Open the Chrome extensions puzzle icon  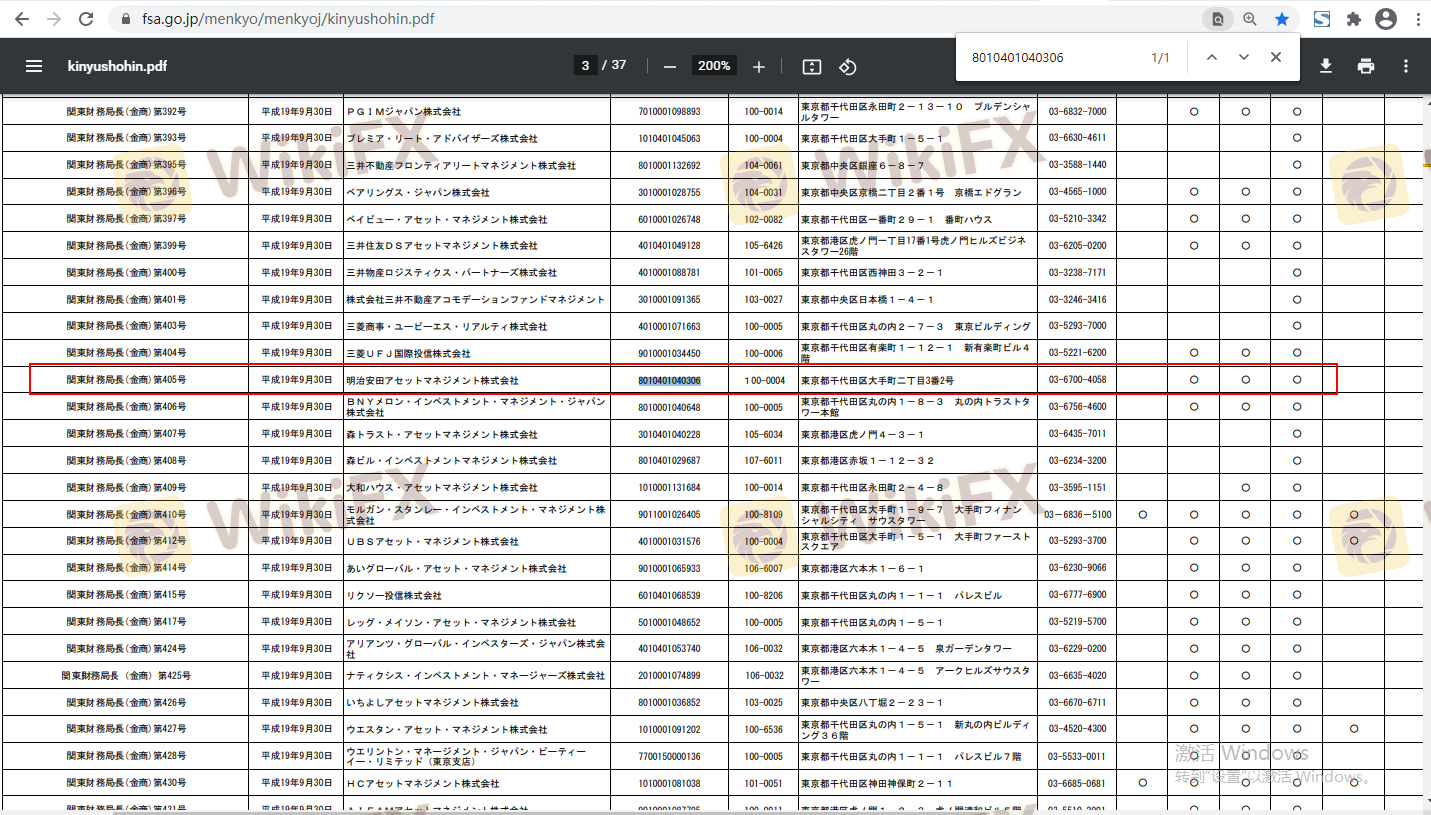pyautogui.click(x=1354, y=19)
